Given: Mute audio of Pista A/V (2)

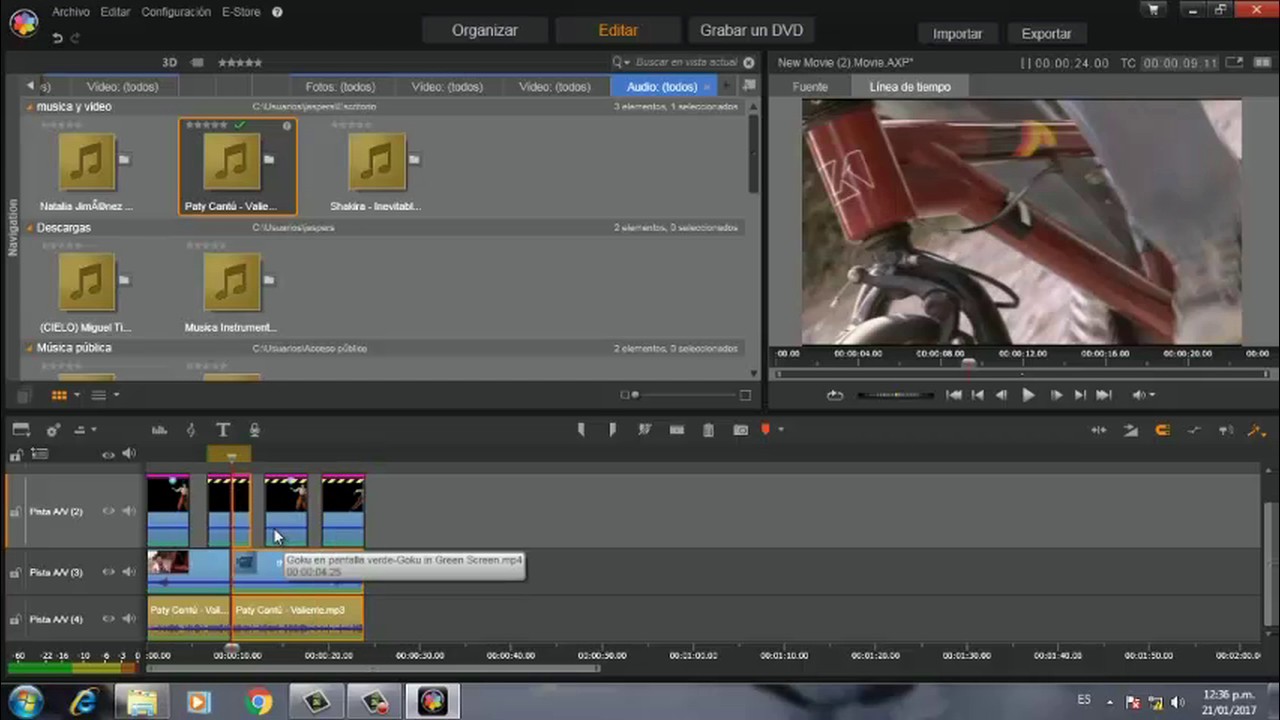Looking at the screenshot, I should click(129, 511).
